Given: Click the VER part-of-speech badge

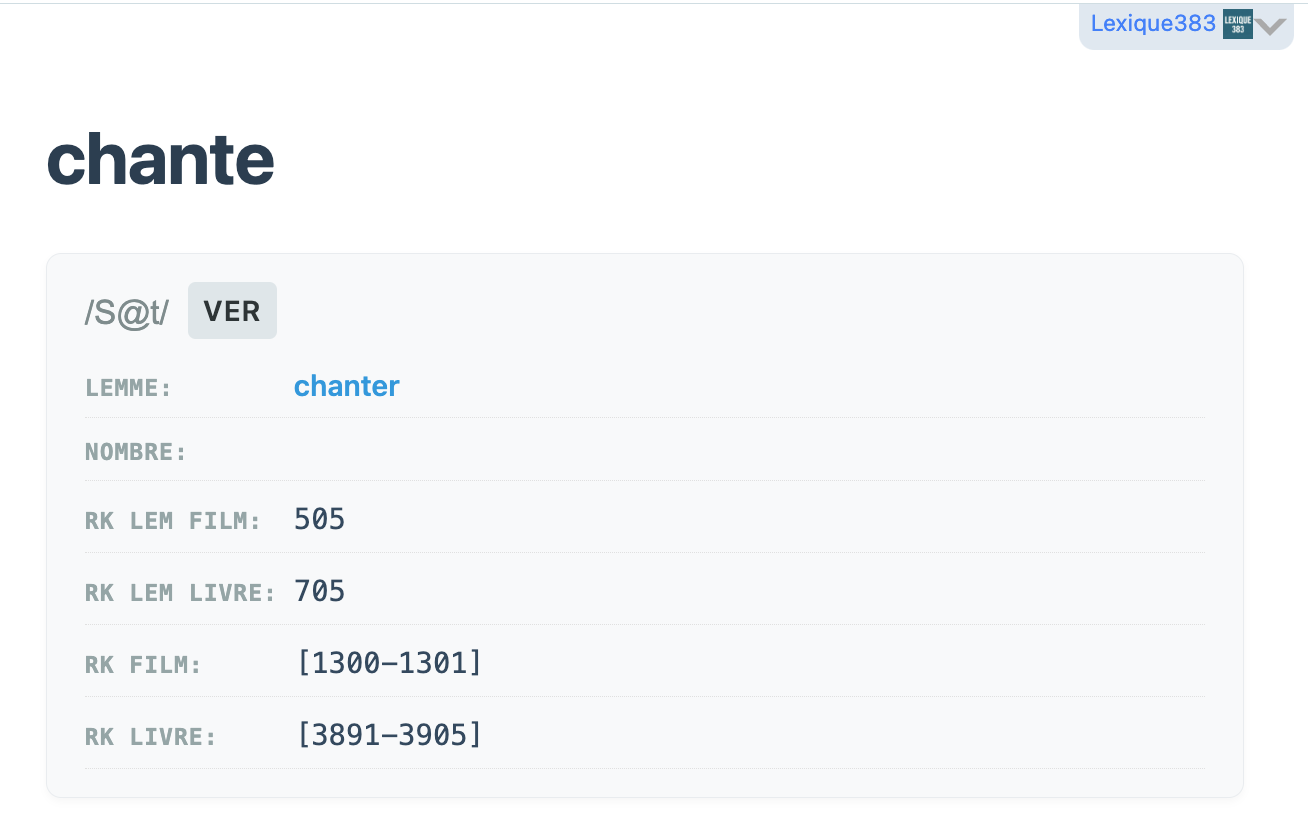Looking at the screenshot, I should pyautogui.click(x=232, y=311).
